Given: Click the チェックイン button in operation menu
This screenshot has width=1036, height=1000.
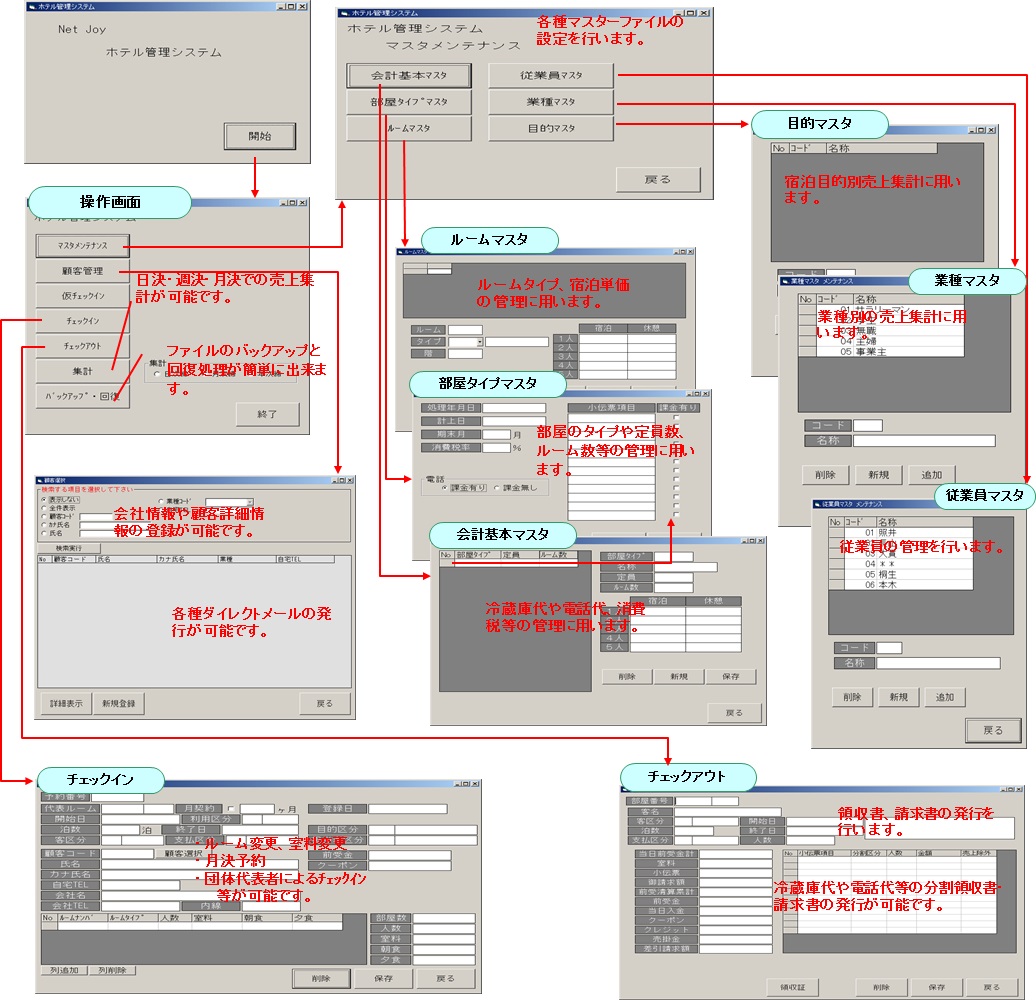Looking at the screenshot, I should pyautogui.click(x=83, y=321).
